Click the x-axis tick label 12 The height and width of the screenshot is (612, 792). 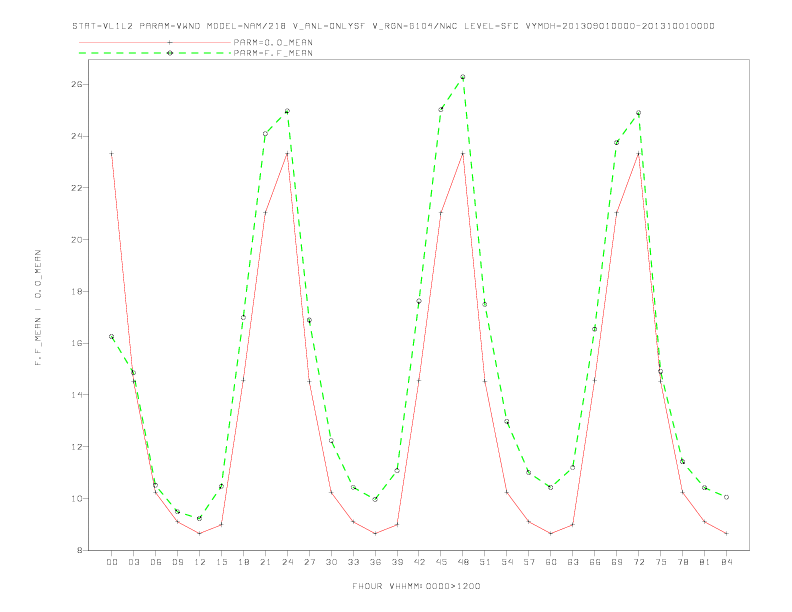point(200,562)
